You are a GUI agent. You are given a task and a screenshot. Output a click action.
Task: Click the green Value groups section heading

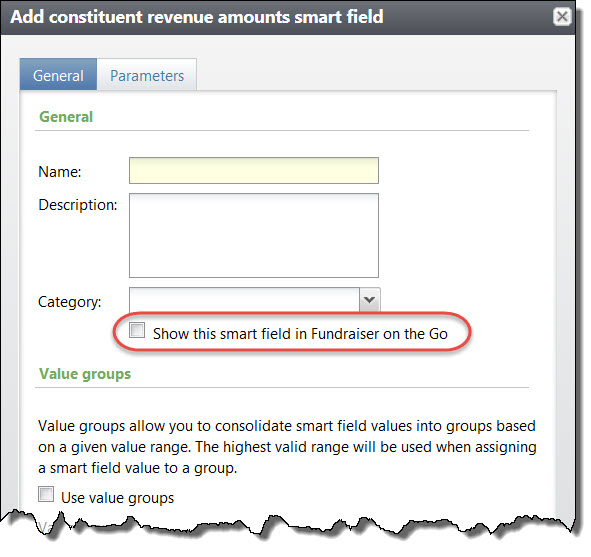(x=85, y=374)
